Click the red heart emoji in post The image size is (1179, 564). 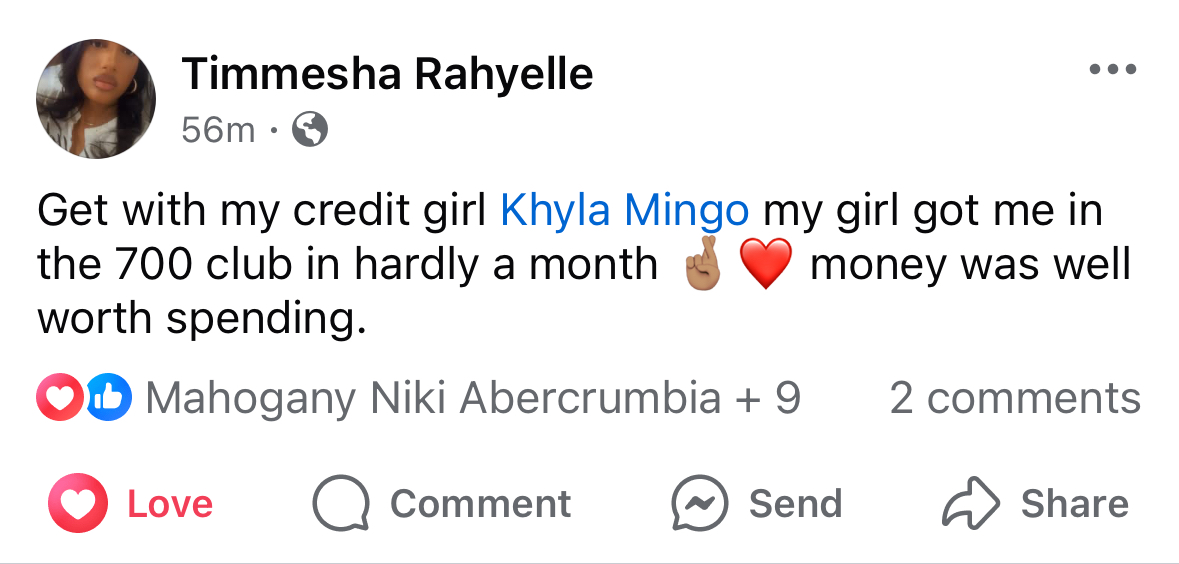click(765, 265)
